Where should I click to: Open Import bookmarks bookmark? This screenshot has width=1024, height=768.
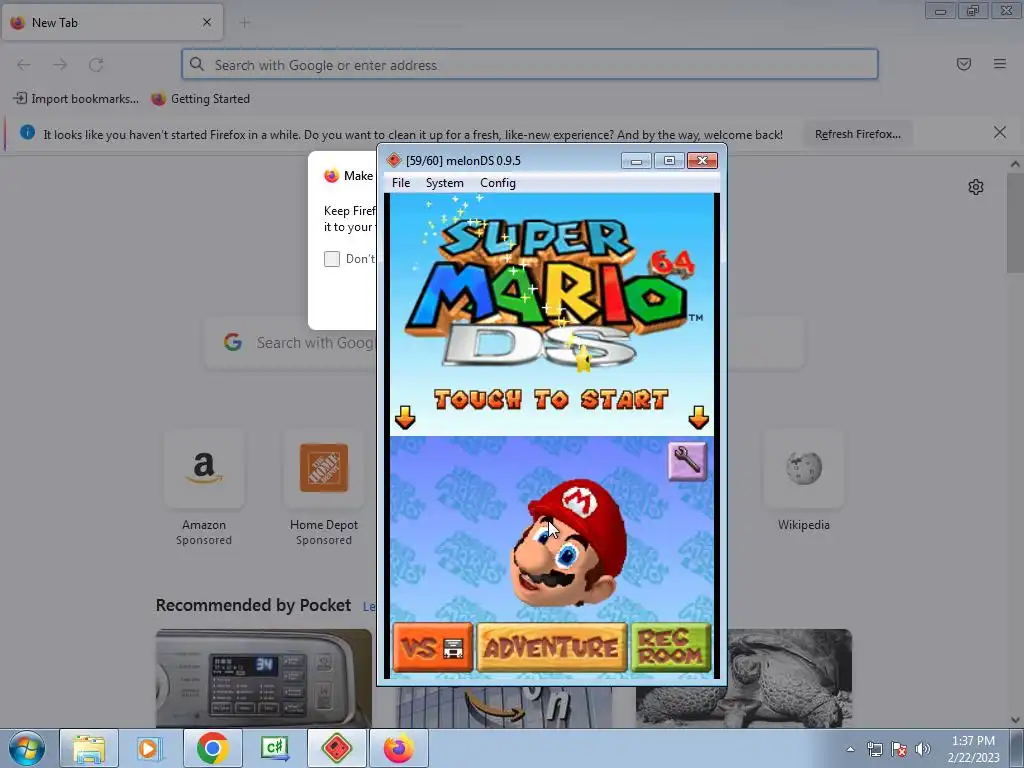tap(76, 99)
